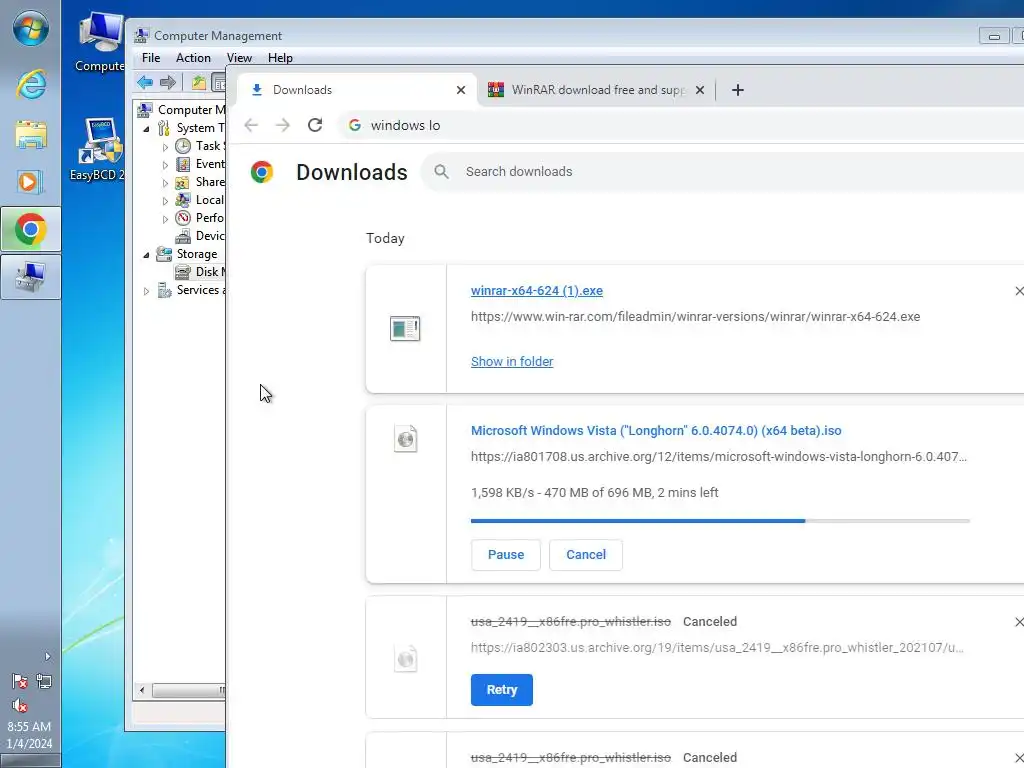Open the Windows Start orb
Screen dimensions: 1024x768
pos(31,29)
